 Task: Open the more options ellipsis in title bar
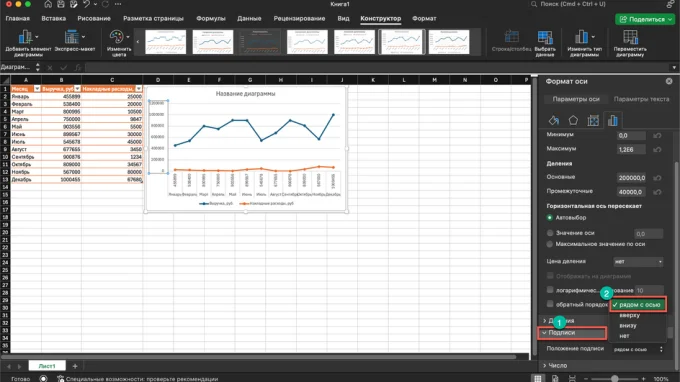pos(118,4)
